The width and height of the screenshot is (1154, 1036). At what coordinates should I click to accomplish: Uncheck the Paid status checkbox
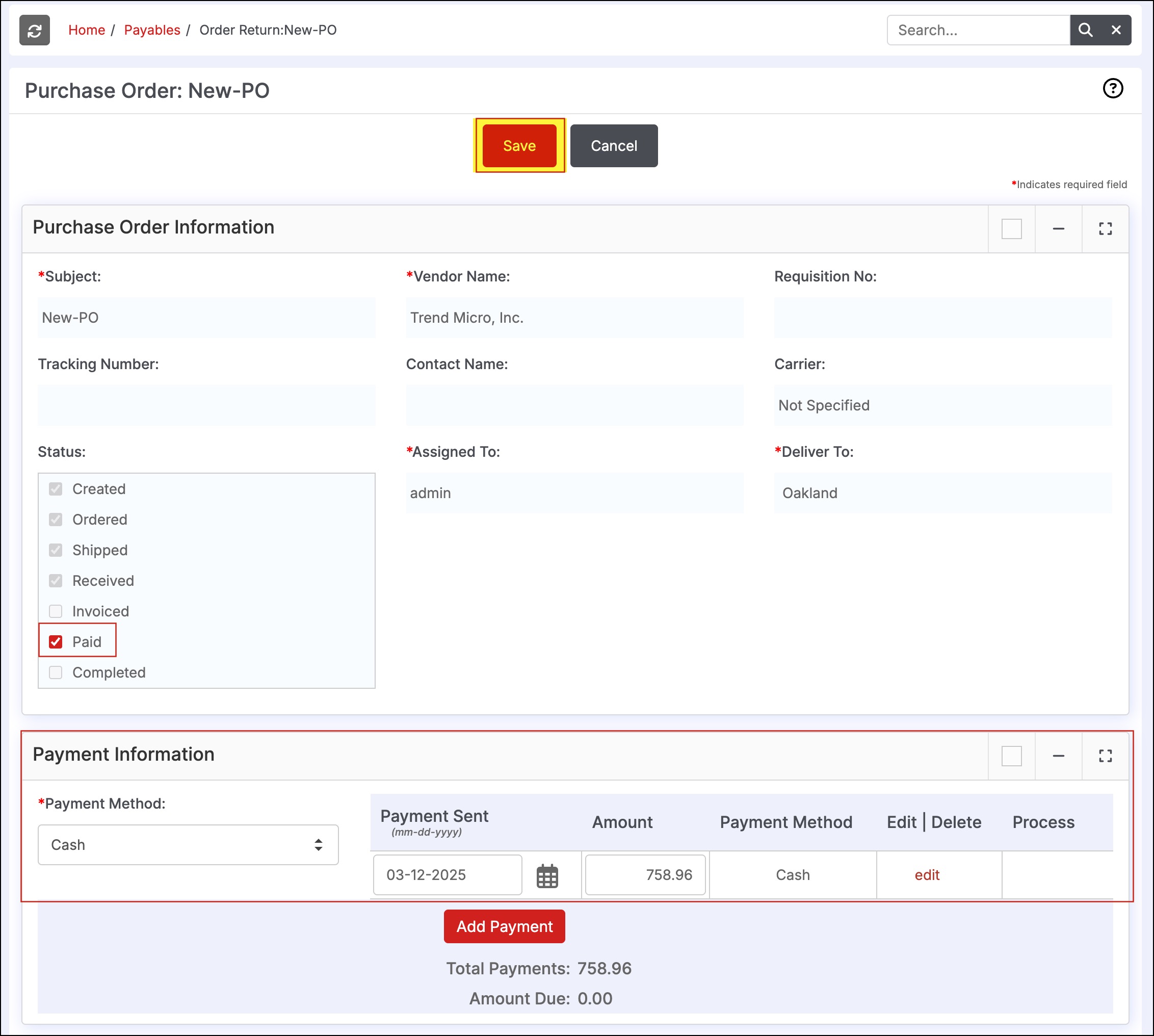56,642
